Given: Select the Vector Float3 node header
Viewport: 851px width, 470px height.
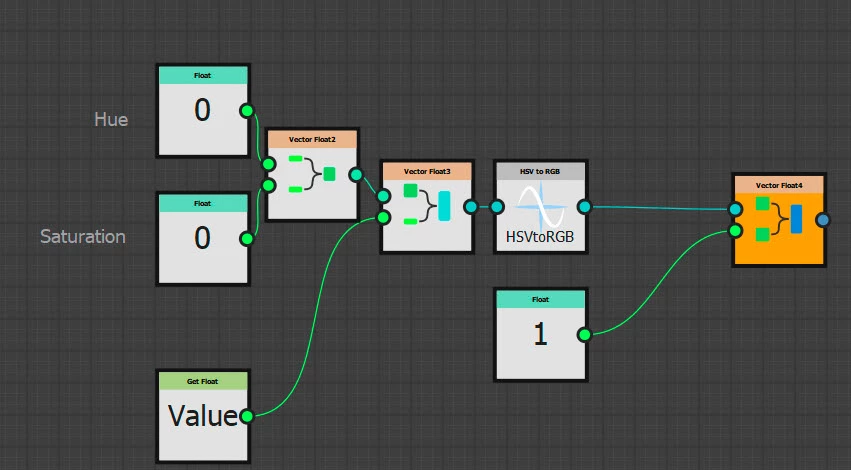Looking at the screenshot, I should pyautogui.click(x=427, y=172).
